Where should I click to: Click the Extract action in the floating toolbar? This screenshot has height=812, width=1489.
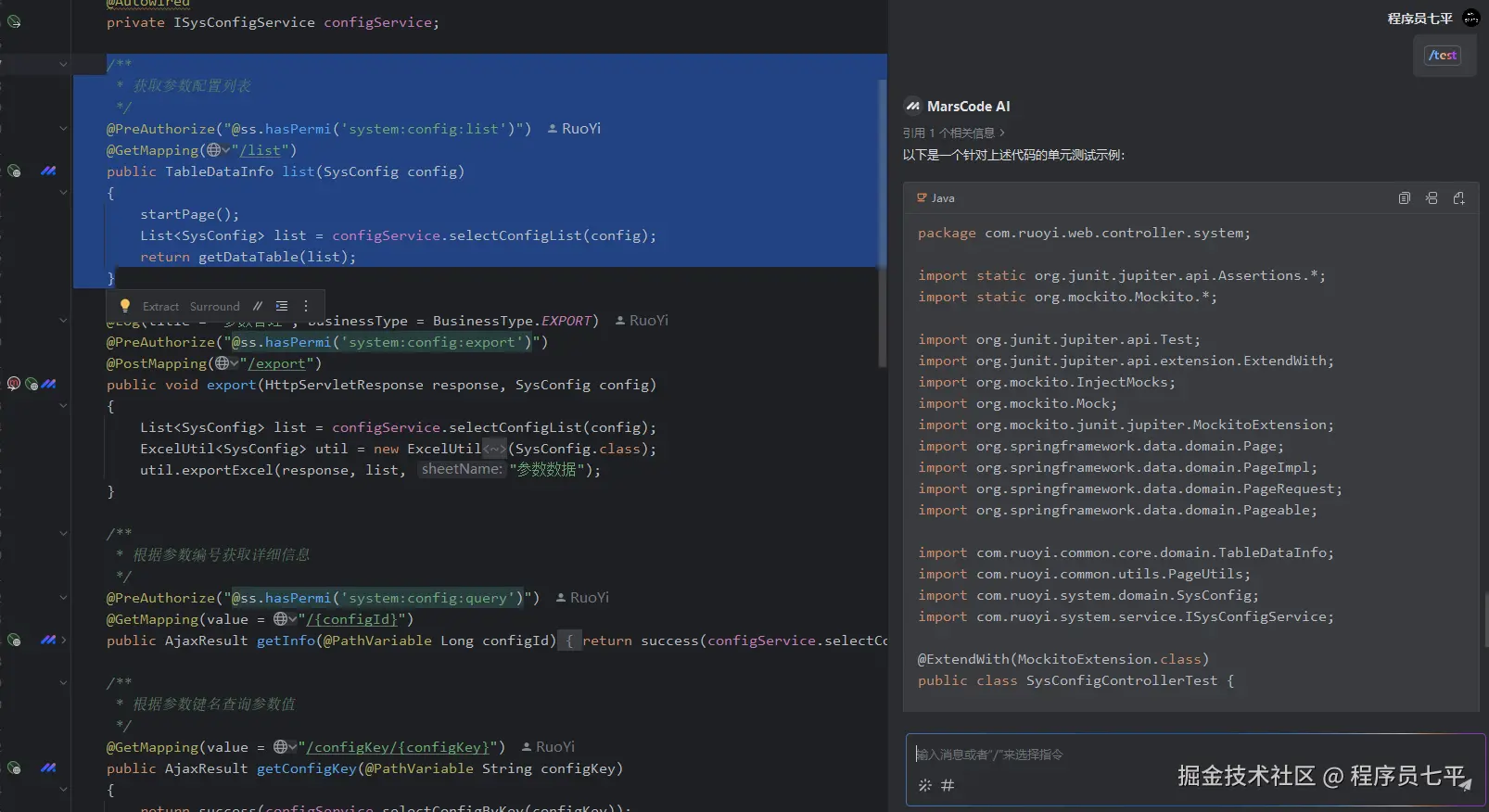click(x=160, y=307)
